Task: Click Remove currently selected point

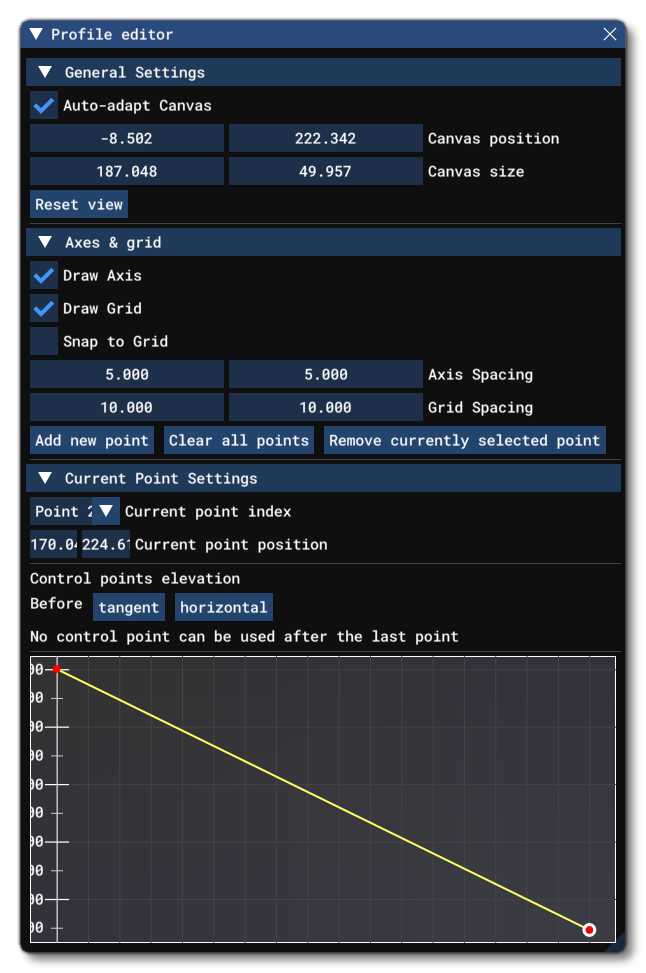Action: tap(466, 440)
